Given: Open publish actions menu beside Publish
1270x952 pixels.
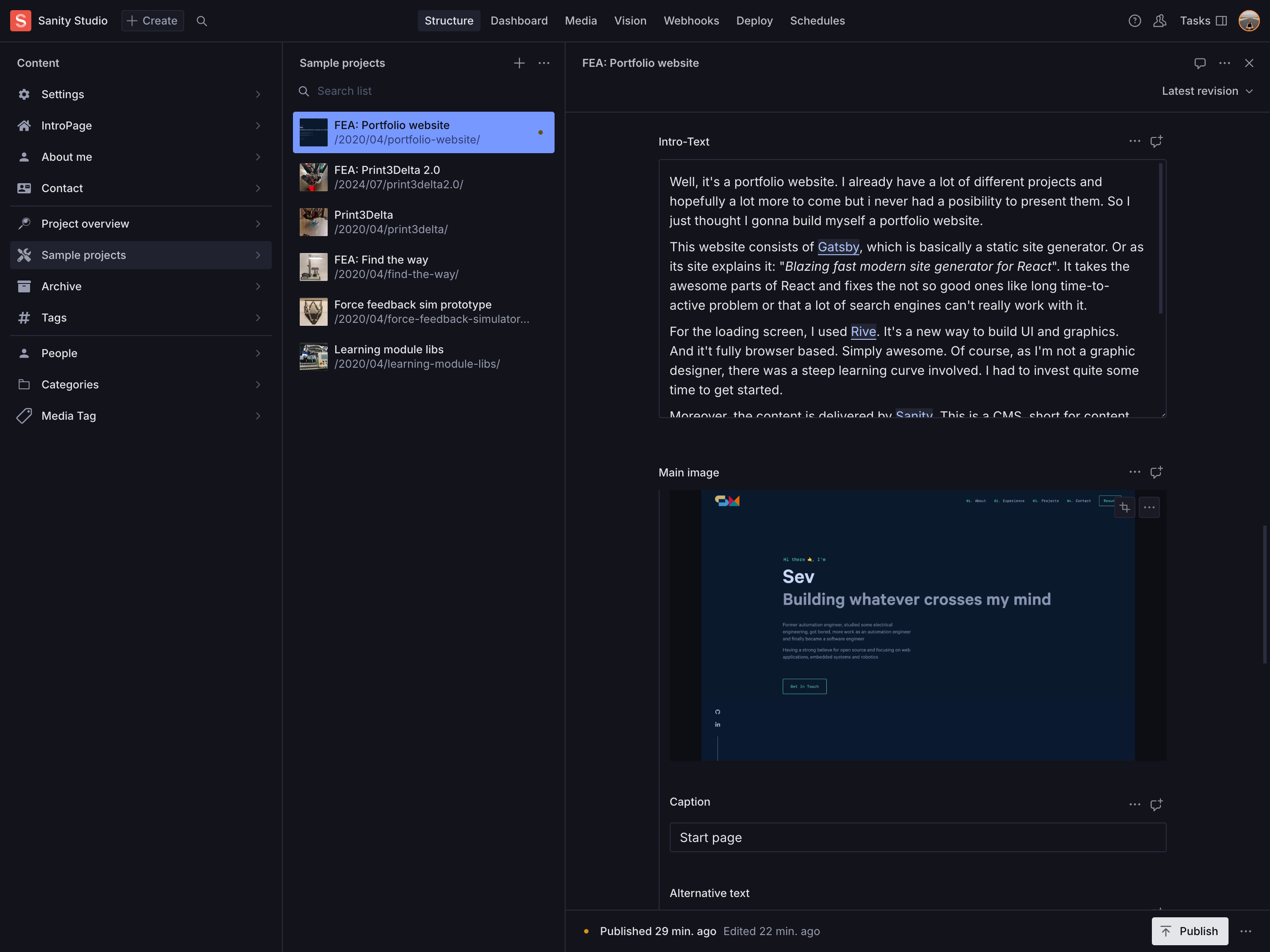Looking at the screenshot, I should [x=1245, y=931].
